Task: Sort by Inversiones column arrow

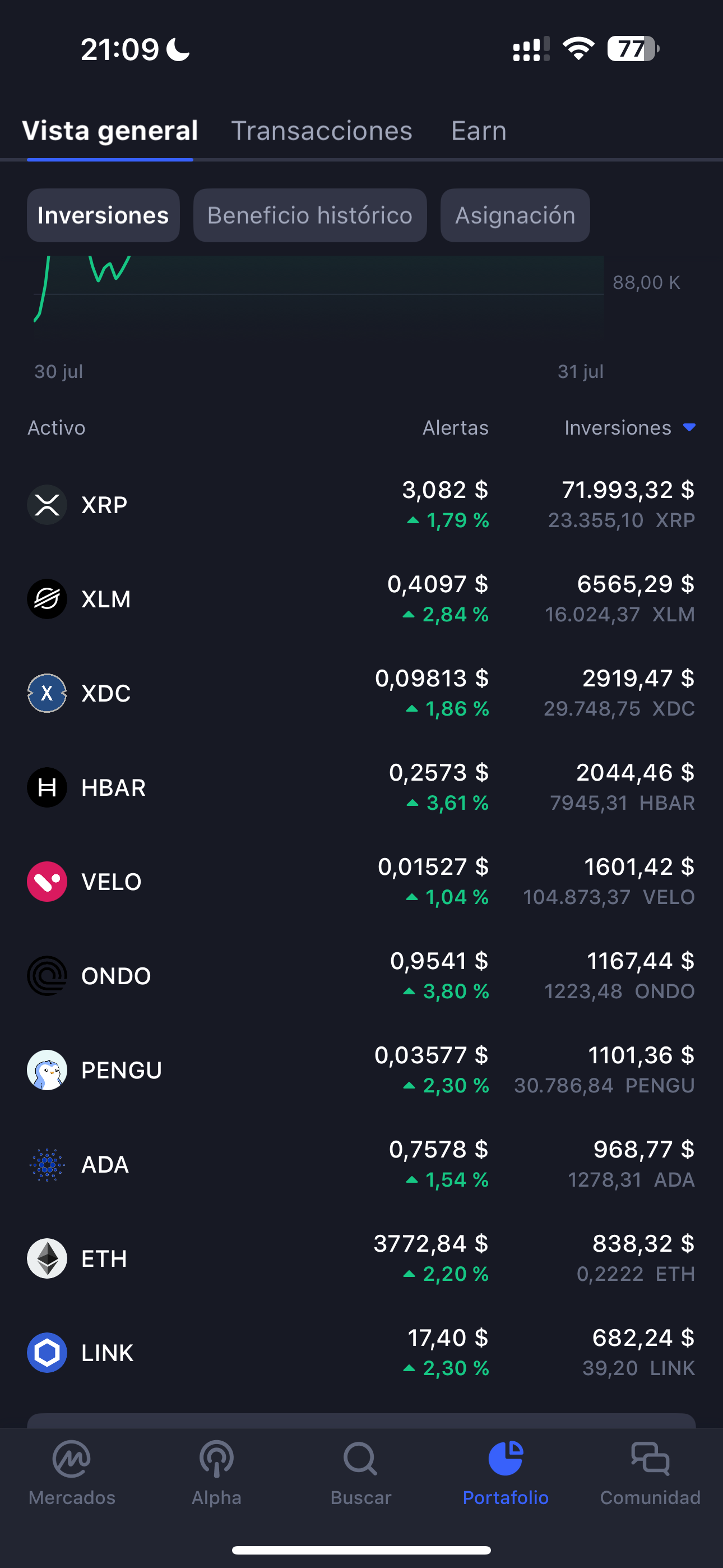Action: [689, 427]
